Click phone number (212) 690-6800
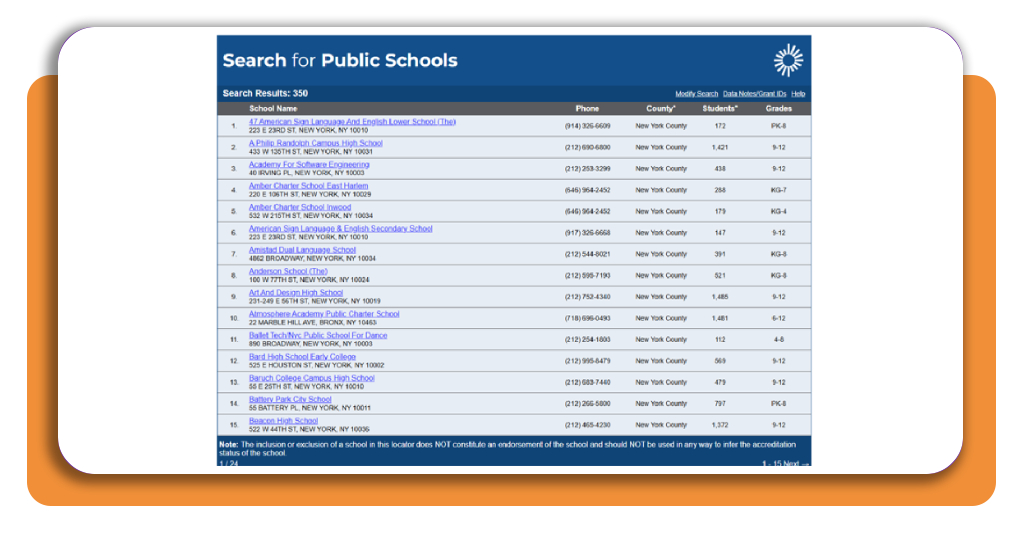 pyautogui.click(x=588, y=148)
